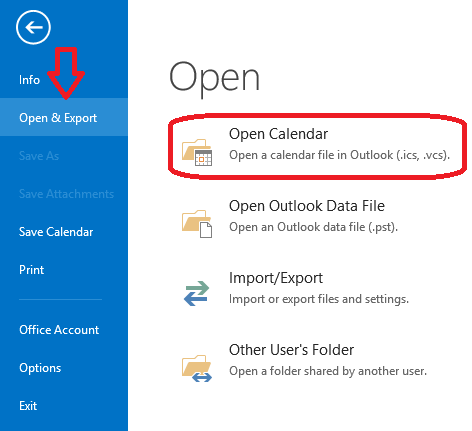Click the Import/Export arrows icon
This screenshot has width=472, height=431.
coord(196,293)
